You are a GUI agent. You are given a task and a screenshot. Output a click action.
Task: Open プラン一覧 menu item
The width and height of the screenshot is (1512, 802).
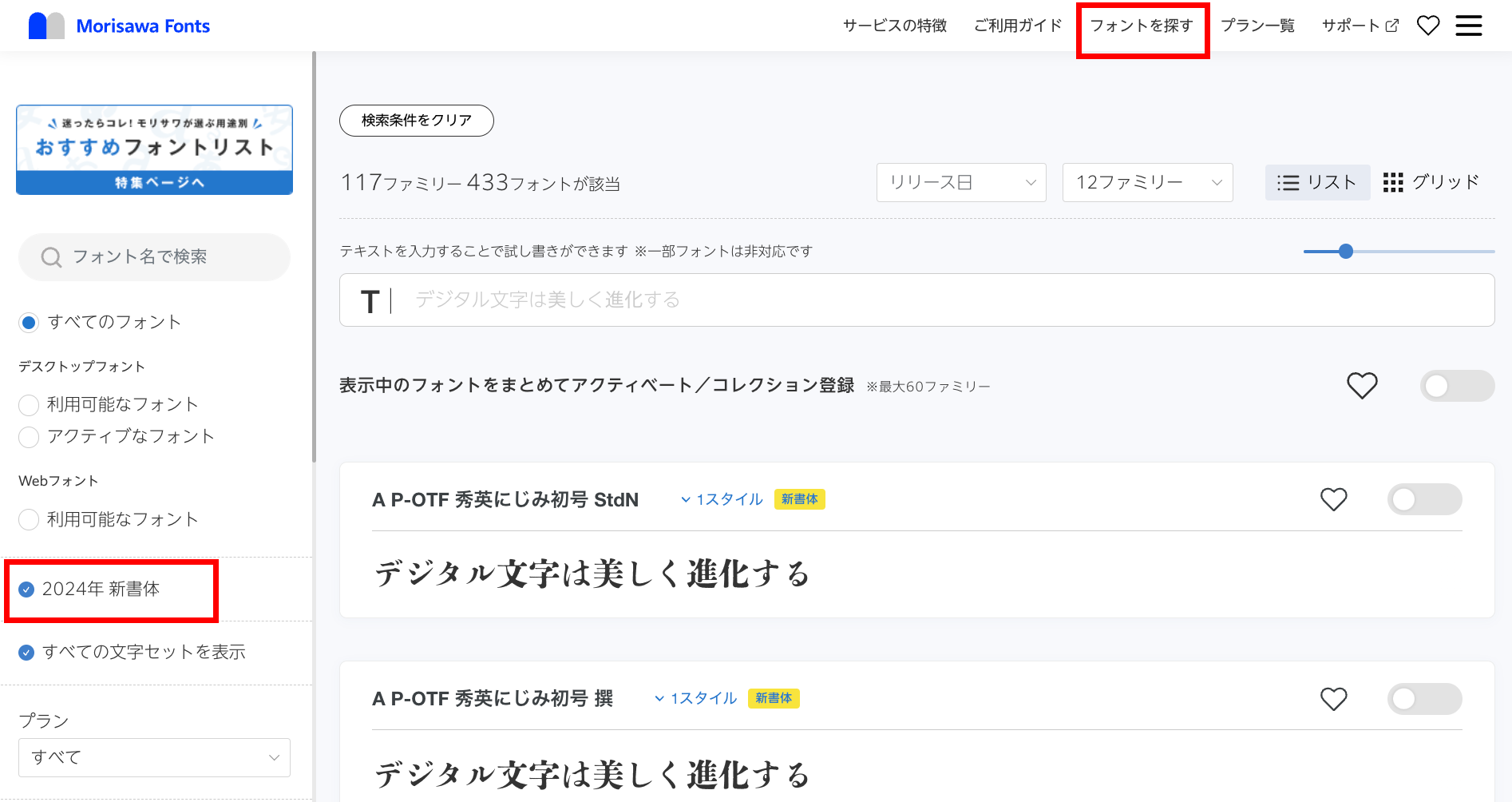pyautogui.click(x=1257, y=26)
